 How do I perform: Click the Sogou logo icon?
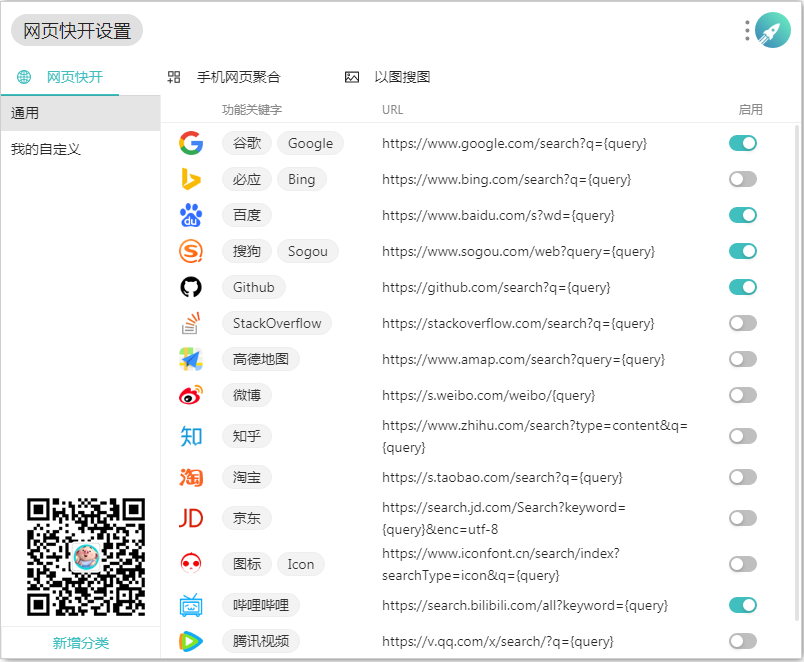tap(191, 251)
